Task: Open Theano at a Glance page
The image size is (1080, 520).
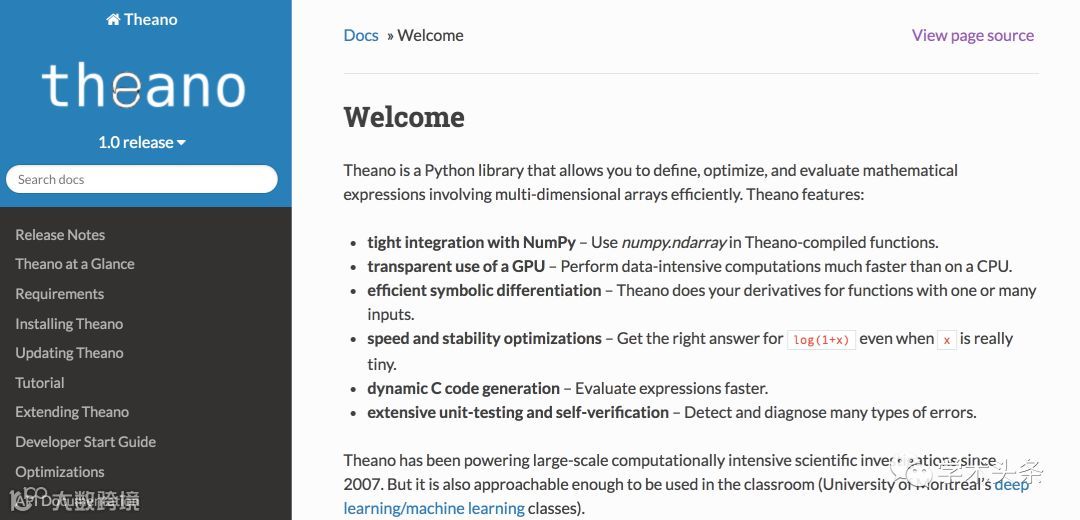Action: [x=75, y=264]
